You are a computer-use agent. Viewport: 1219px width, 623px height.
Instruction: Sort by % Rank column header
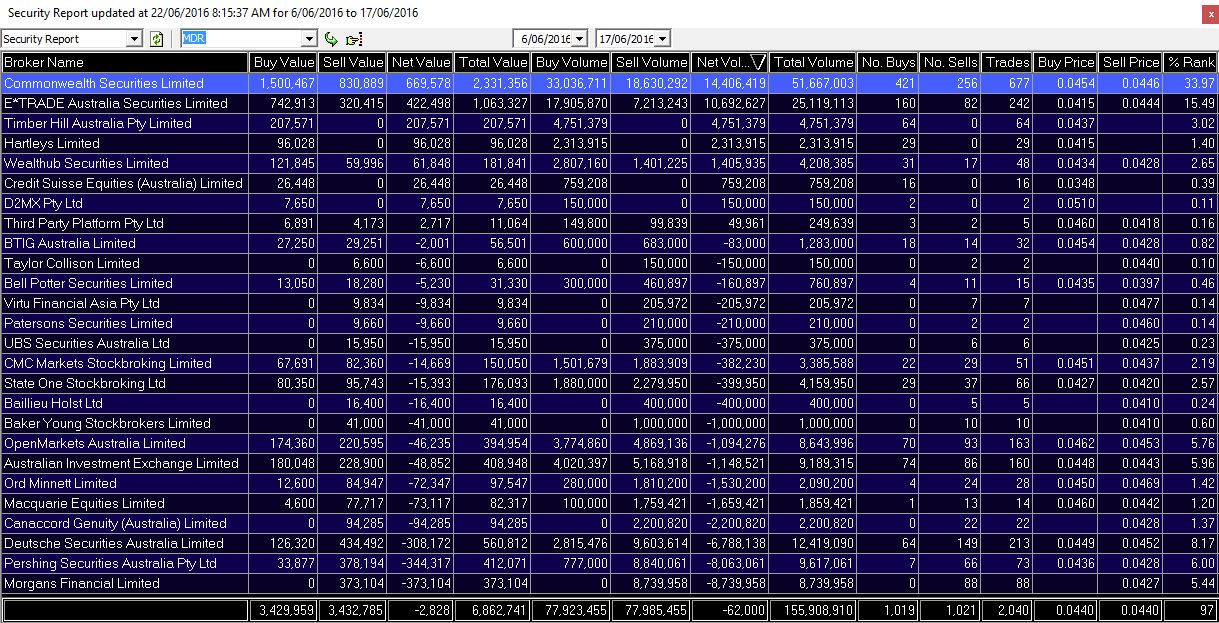click(1192, 62)
